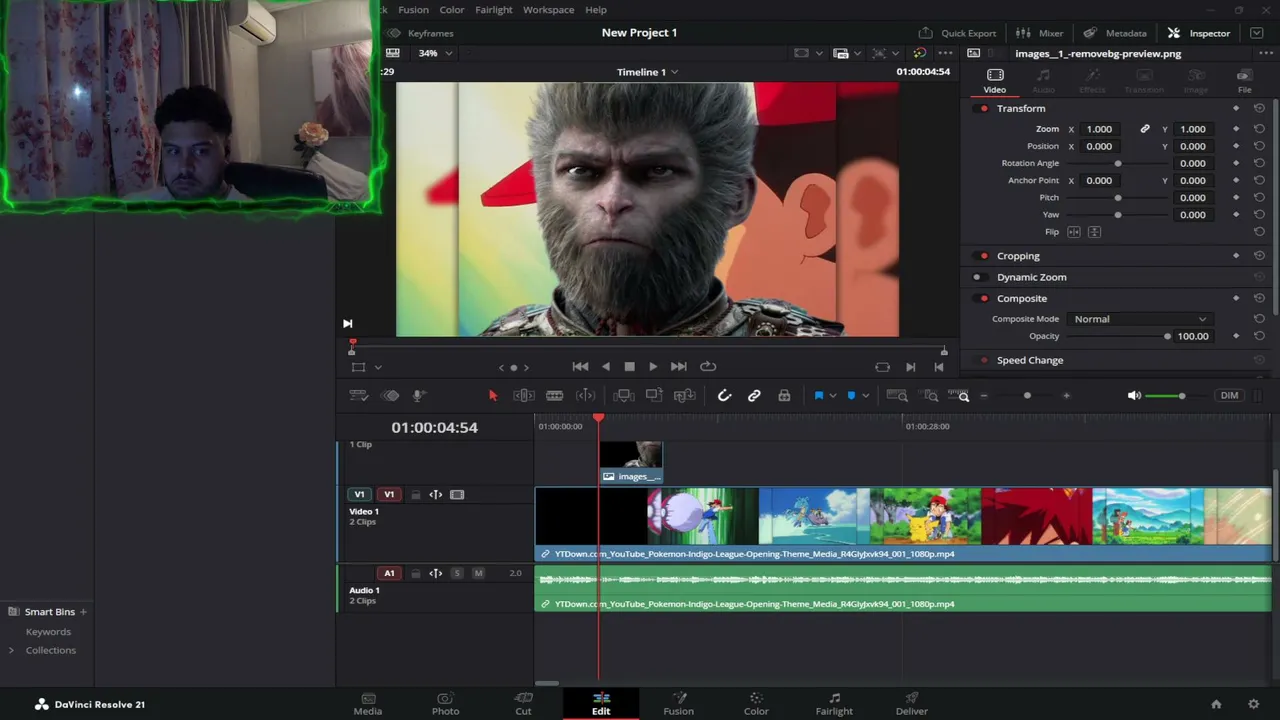Toggle the Inspector panel button
The image size is (1280, 720).
(1198, 33)
